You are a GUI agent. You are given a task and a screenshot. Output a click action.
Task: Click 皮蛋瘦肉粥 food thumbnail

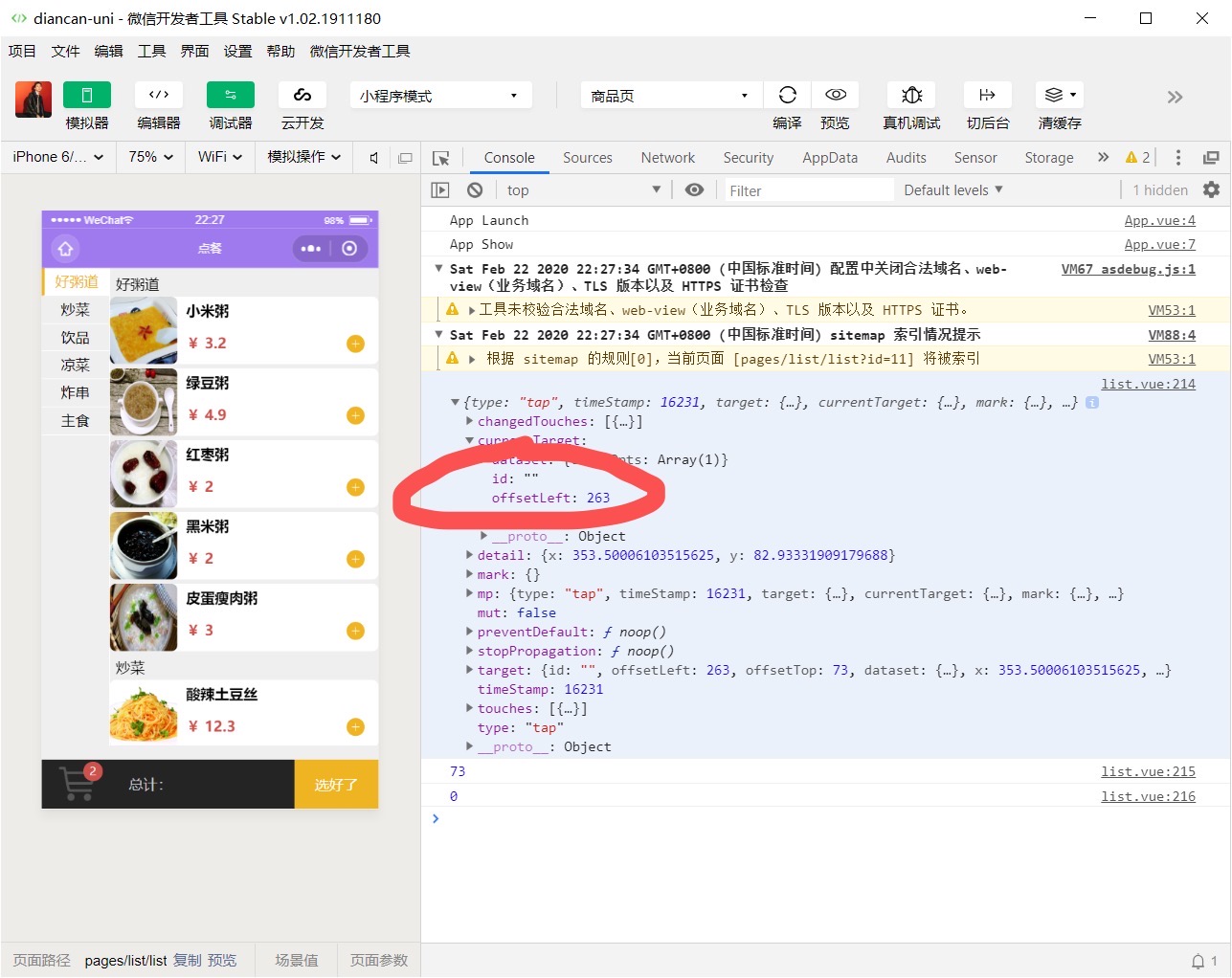(144, 617)
